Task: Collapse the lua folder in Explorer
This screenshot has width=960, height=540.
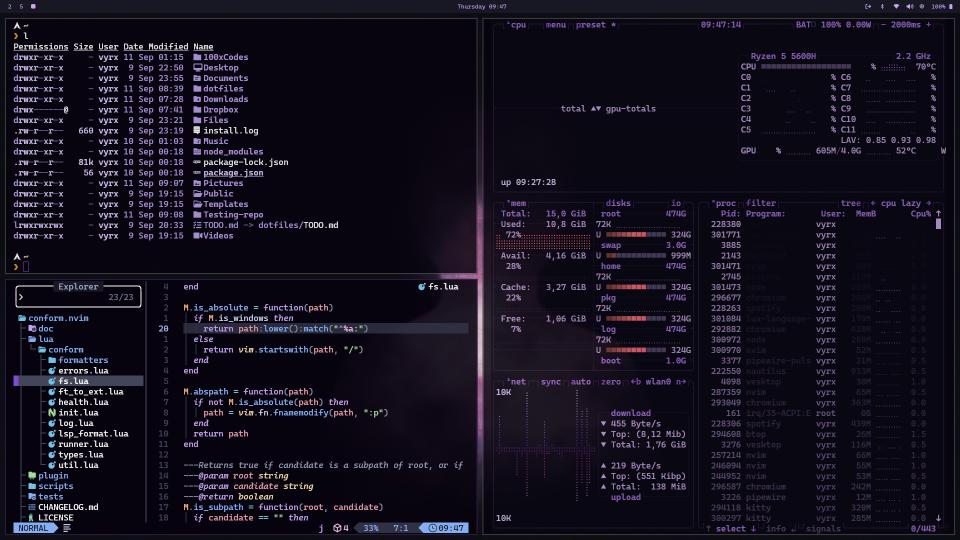Action: 40,339
